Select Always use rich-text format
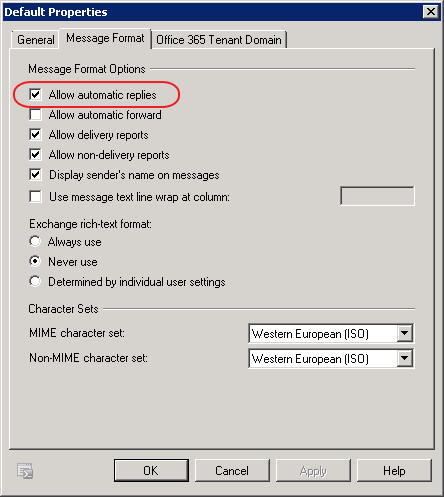This screenshot has height=497, width=444. pyautogui.click(x=35, y=241)
